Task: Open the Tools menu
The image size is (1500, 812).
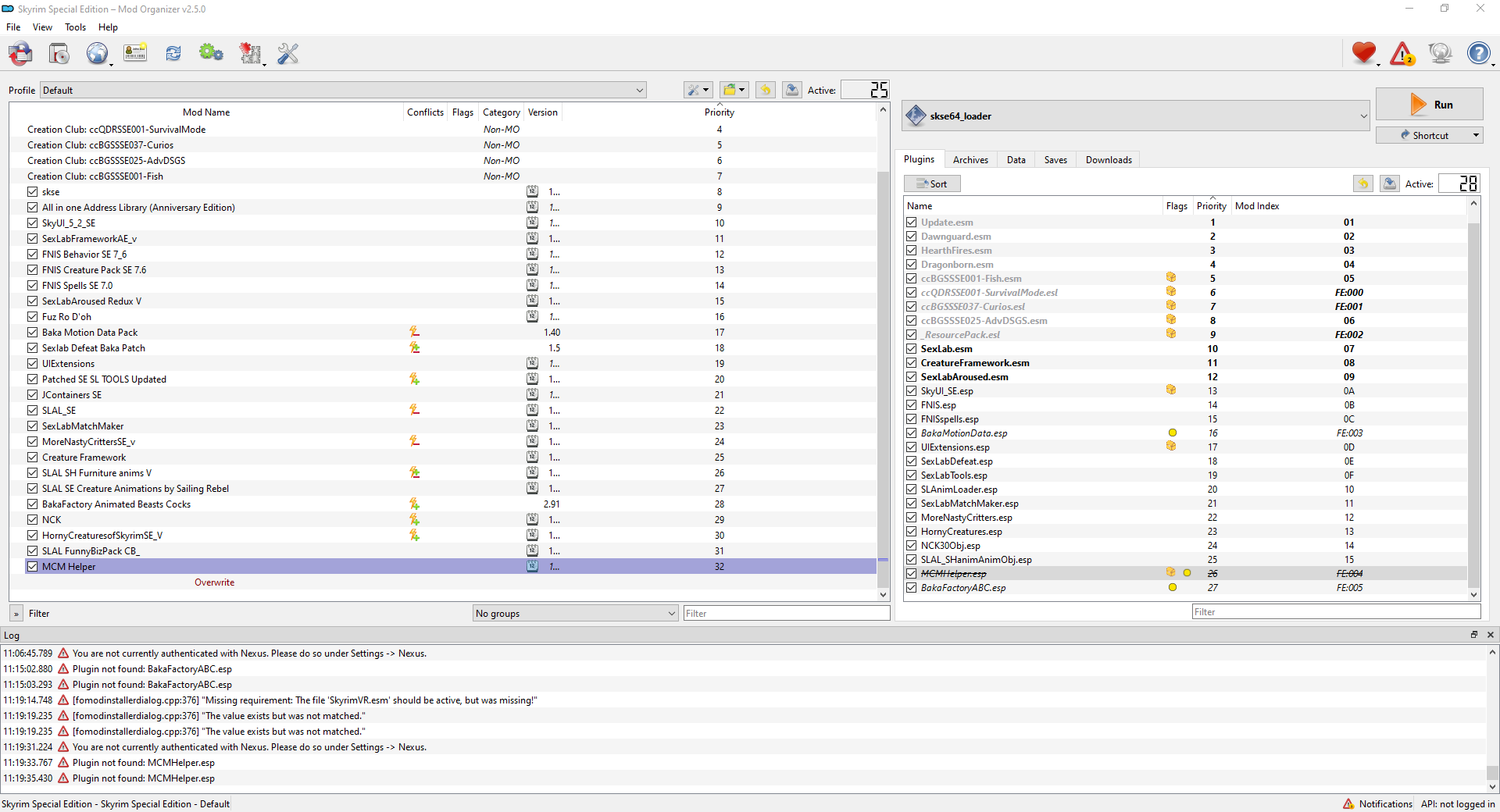Action: (76, 27)
